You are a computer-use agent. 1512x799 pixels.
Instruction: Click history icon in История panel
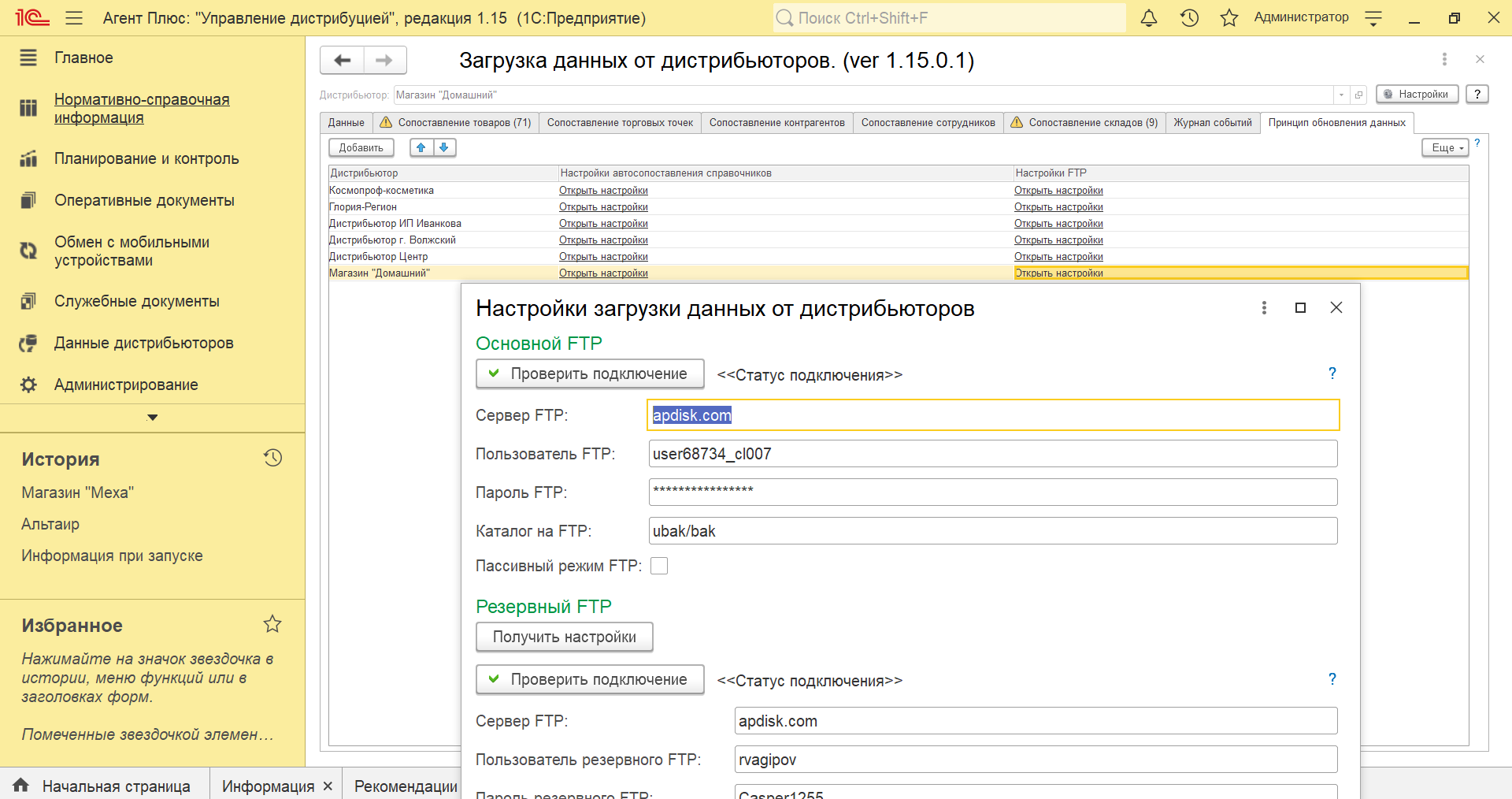pyautogui.click(x=272, y=458)
